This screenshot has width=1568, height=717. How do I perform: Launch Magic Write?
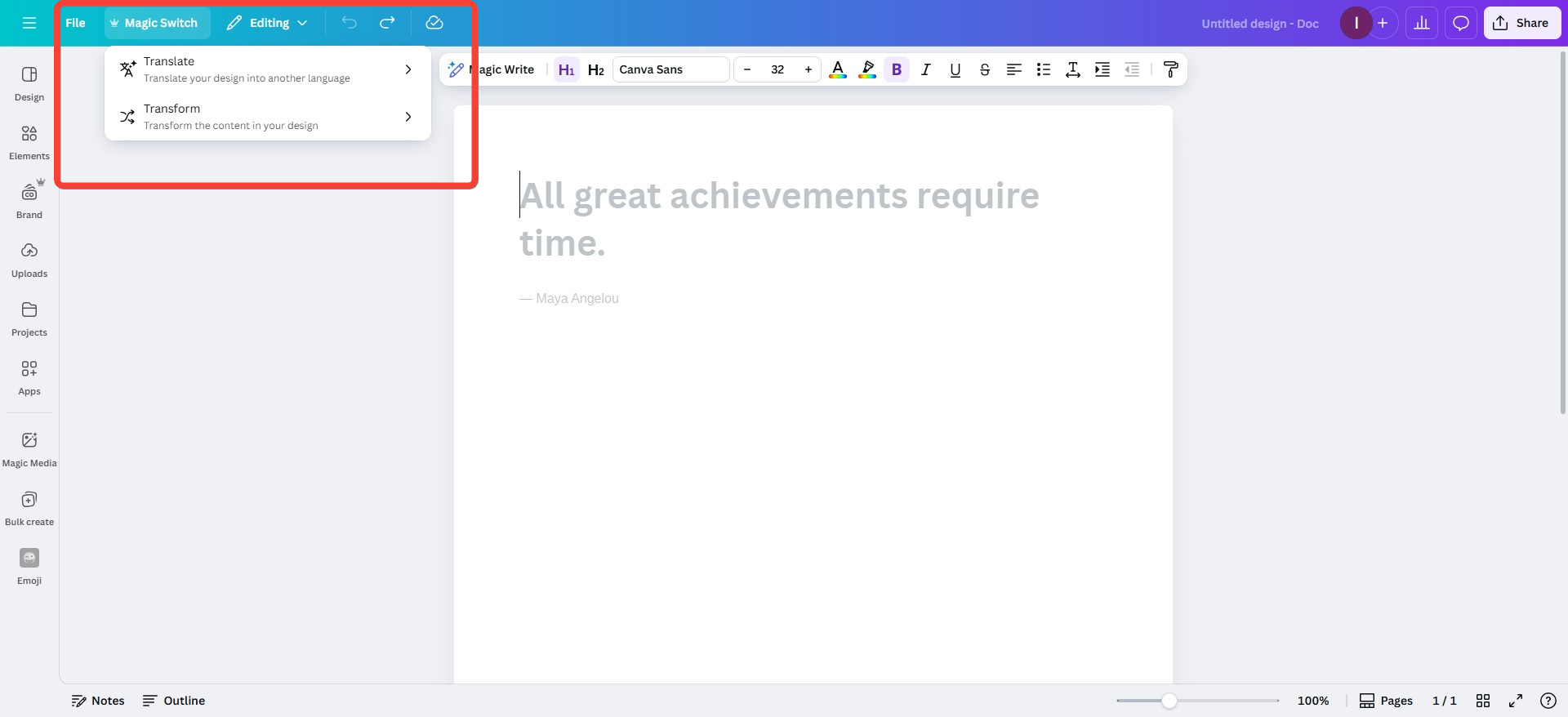(491, 69)
